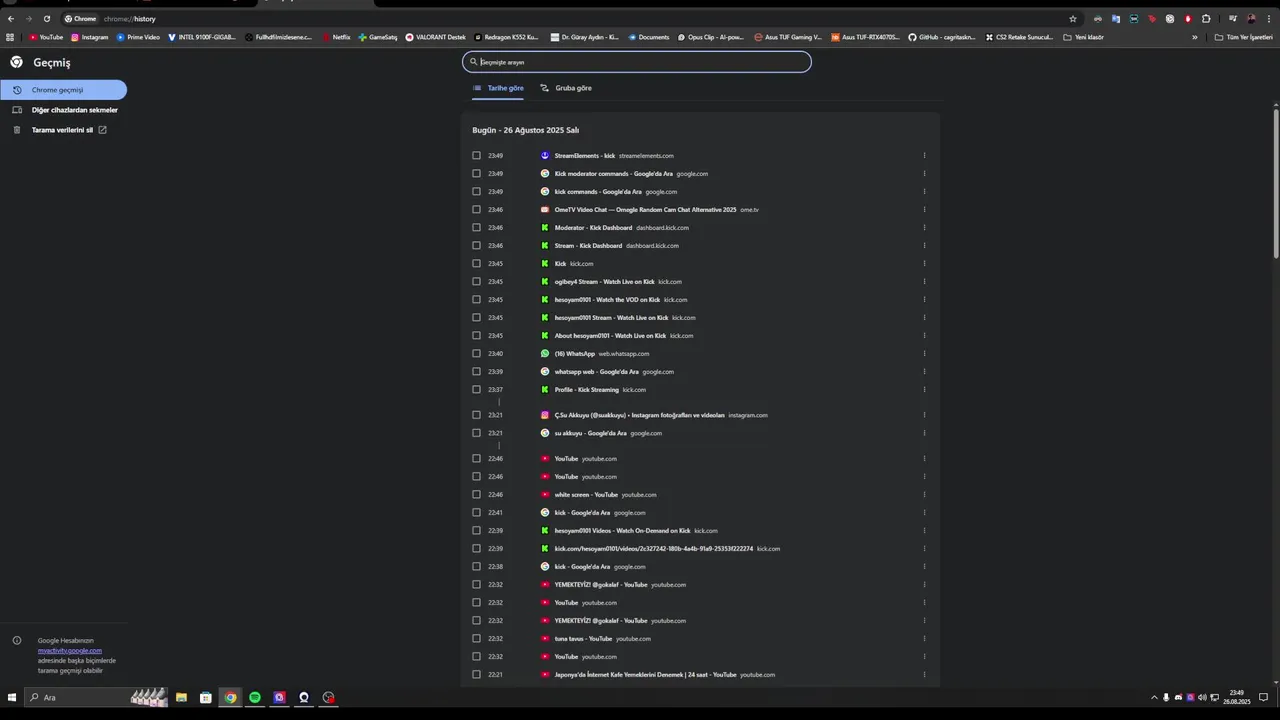1280x720 pixels.
Task: Select the su akkuyu Google search checkbox
Action: [476, 433]
